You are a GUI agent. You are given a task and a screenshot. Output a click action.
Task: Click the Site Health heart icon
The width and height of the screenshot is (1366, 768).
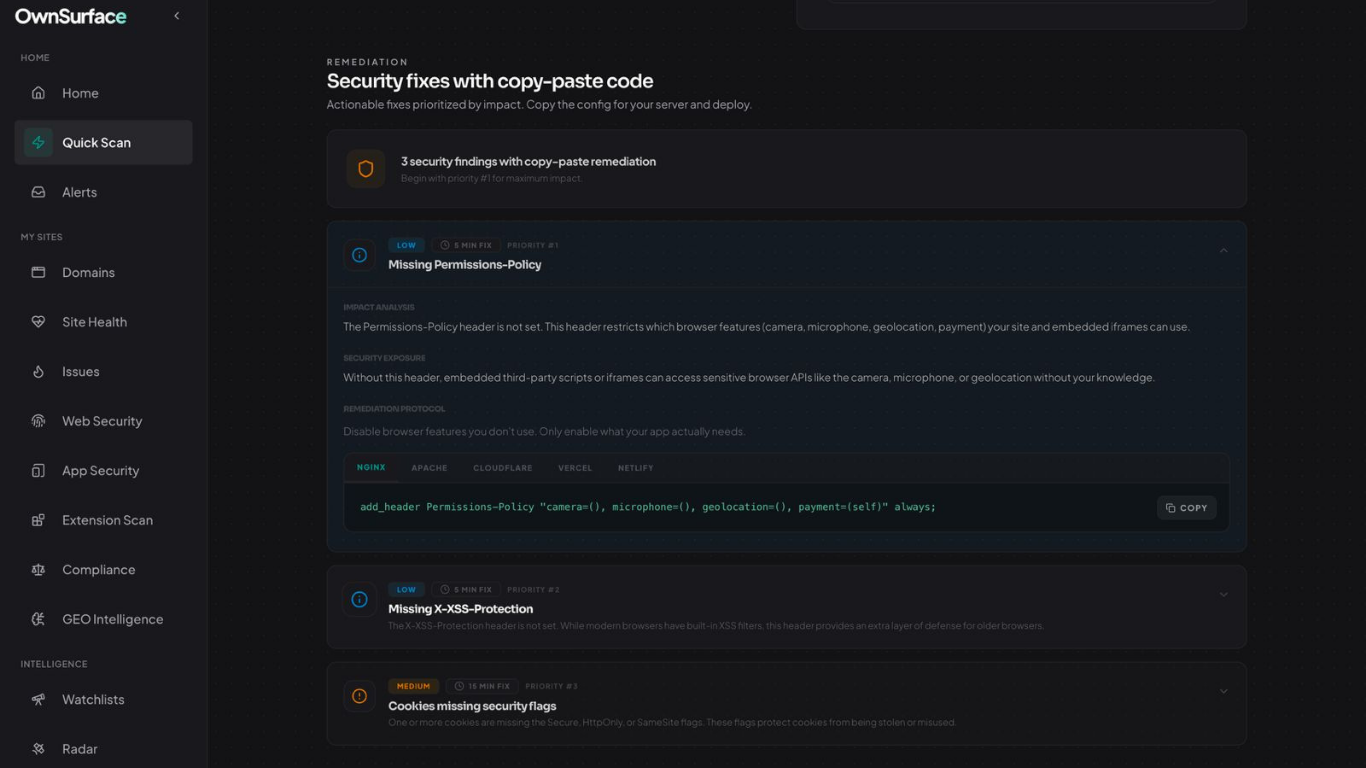coord(38,322)
